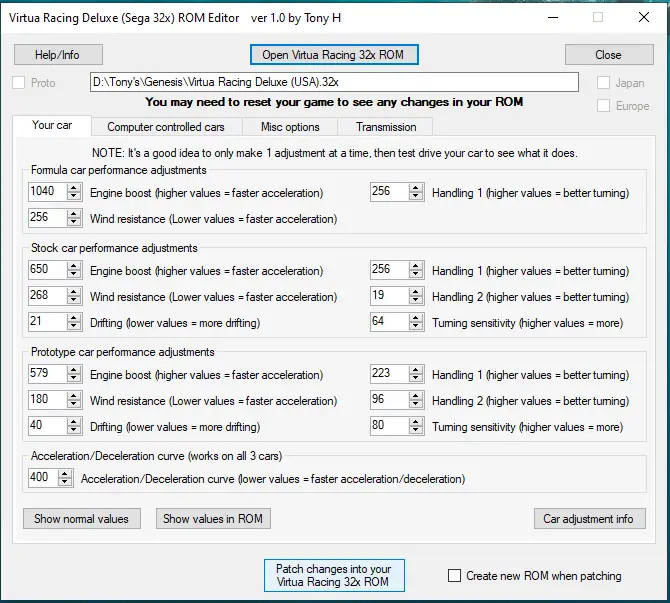The width and height of the screenshot is (670, 603).
Task: Click the Close button
Action: tap(609, 55)
